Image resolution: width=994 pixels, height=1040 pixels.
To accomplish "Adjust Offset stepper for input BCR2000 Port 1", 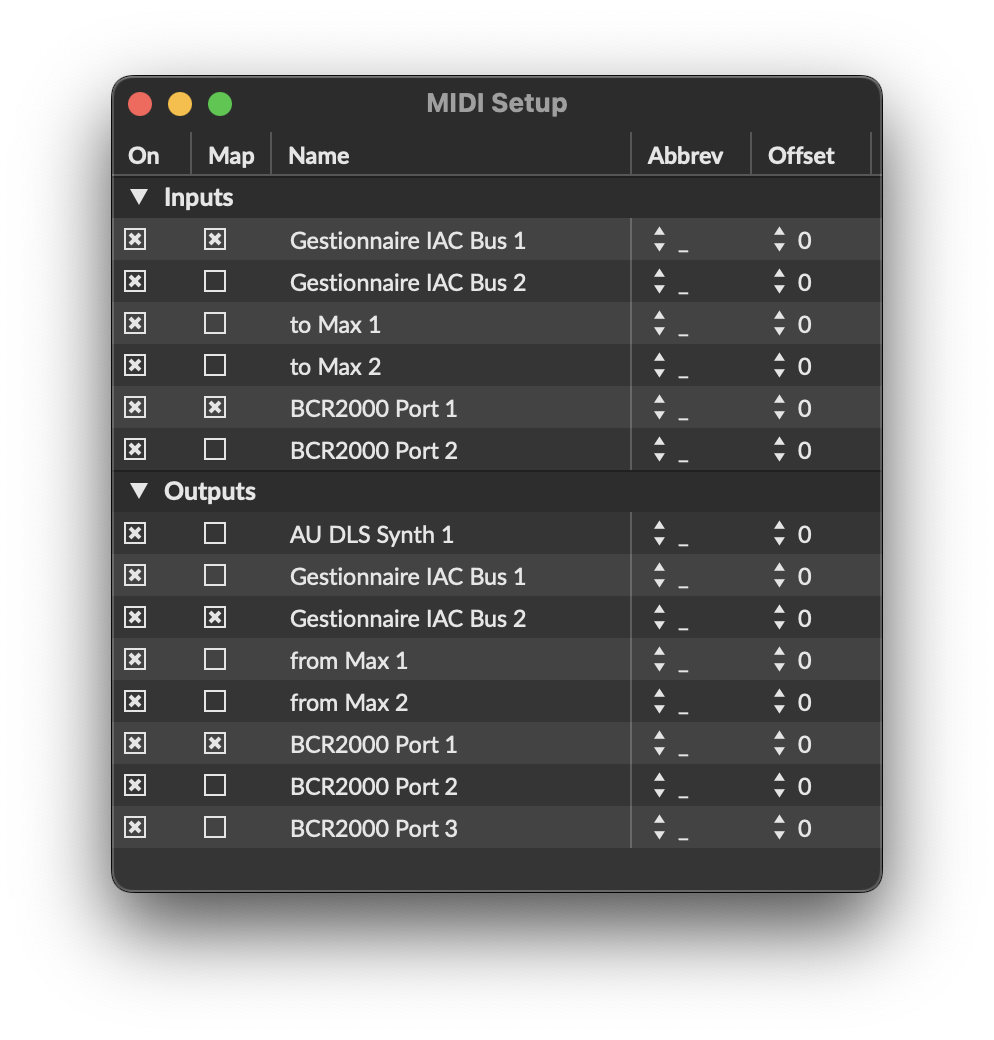I will tap(779, 407).
